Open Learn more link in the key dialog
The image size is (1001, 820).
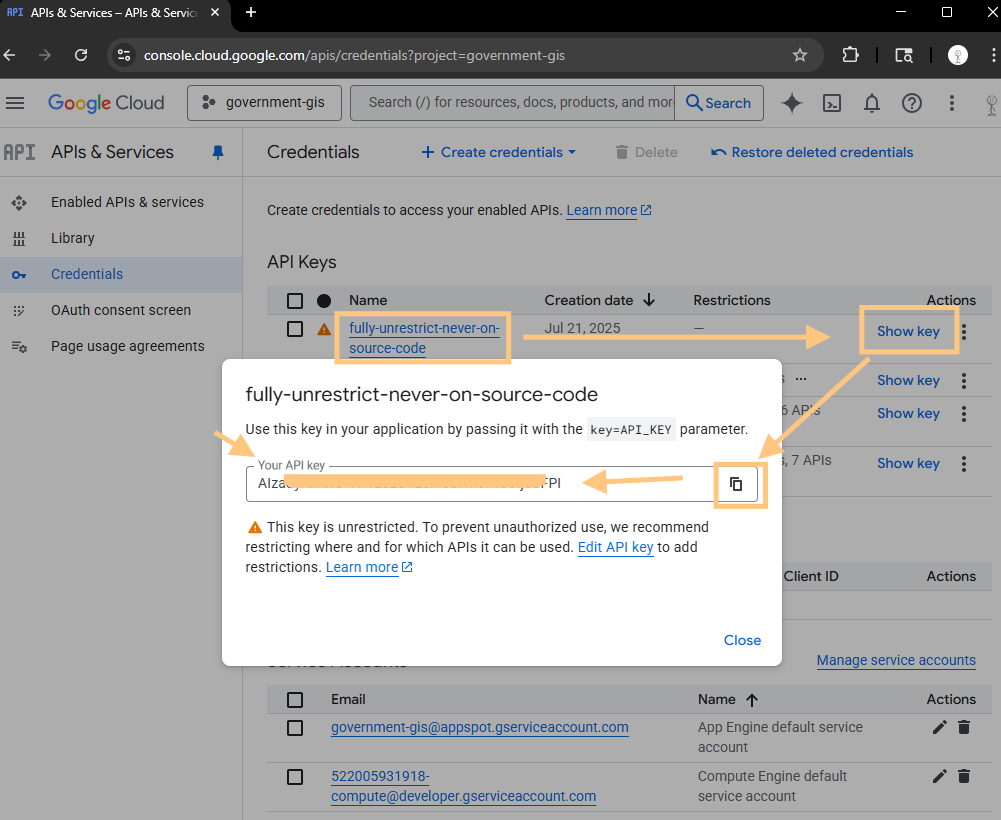pos(369,567)
